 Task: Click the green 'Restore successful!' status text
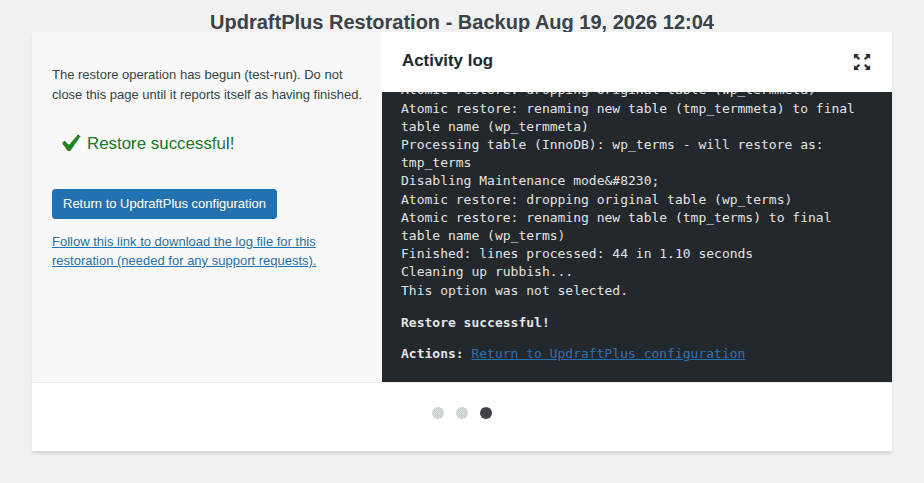[x=161, y=143]
